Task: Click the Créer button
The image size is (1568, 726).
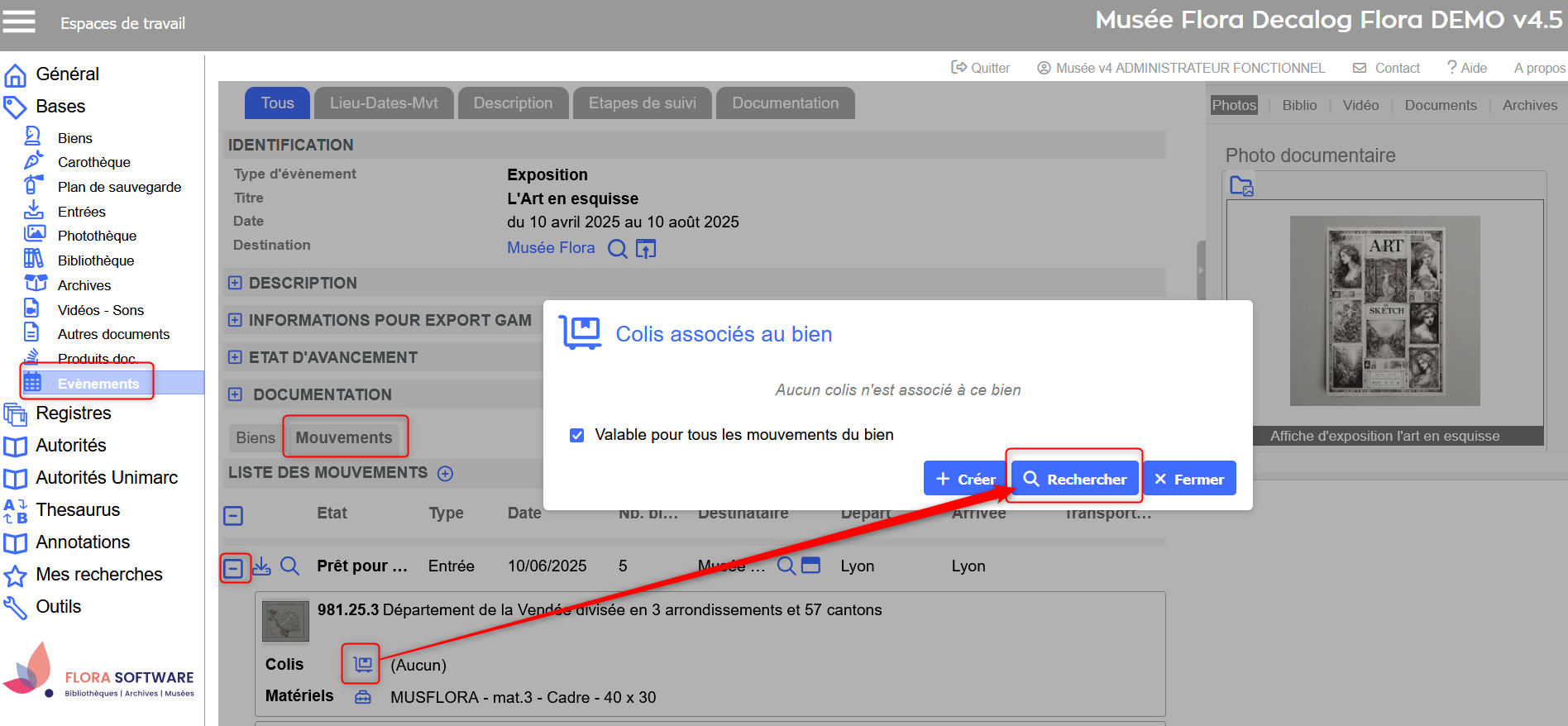Action: point(964,479)
